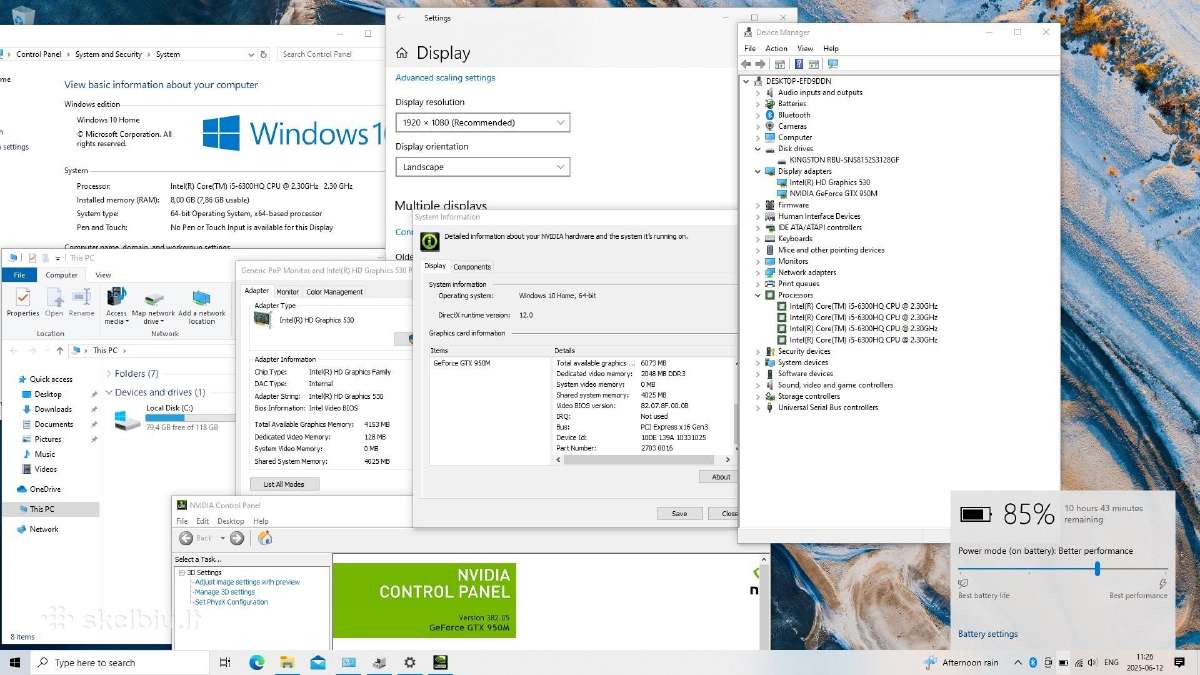Switch to the Monitor tab

coord(287,292)
